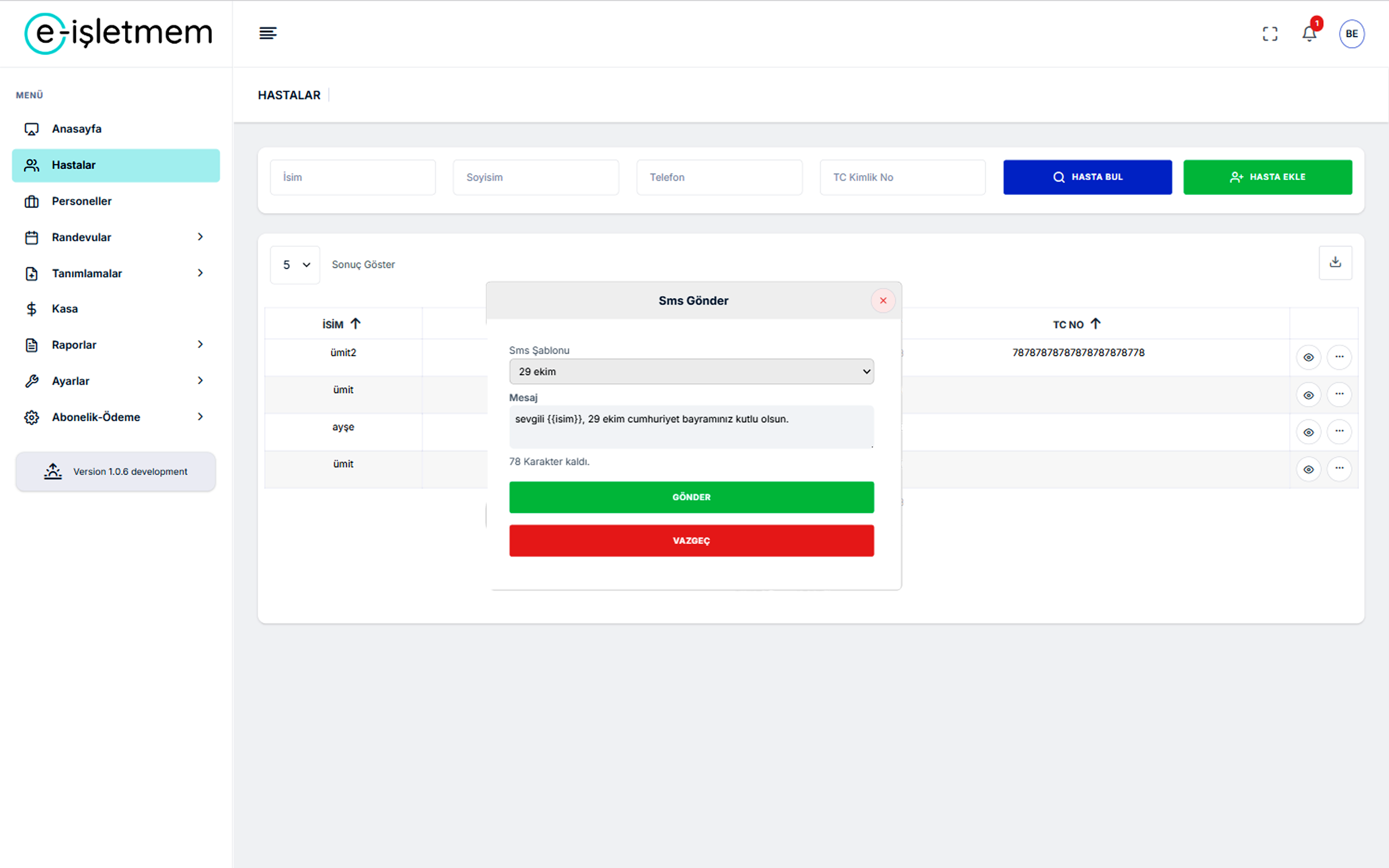This screenshot has width=1389, height=868.
Task: Enter fullscreen mode via top bar icon
Action: click(1270, 34)
